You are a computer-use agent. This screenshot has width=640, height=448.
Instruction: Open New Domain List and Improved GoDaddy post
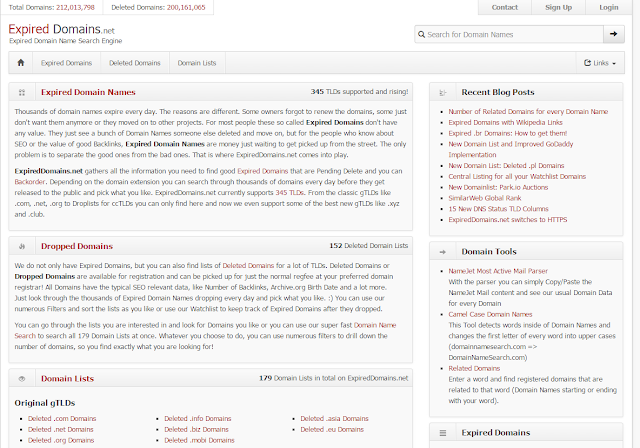click(511, 149)
